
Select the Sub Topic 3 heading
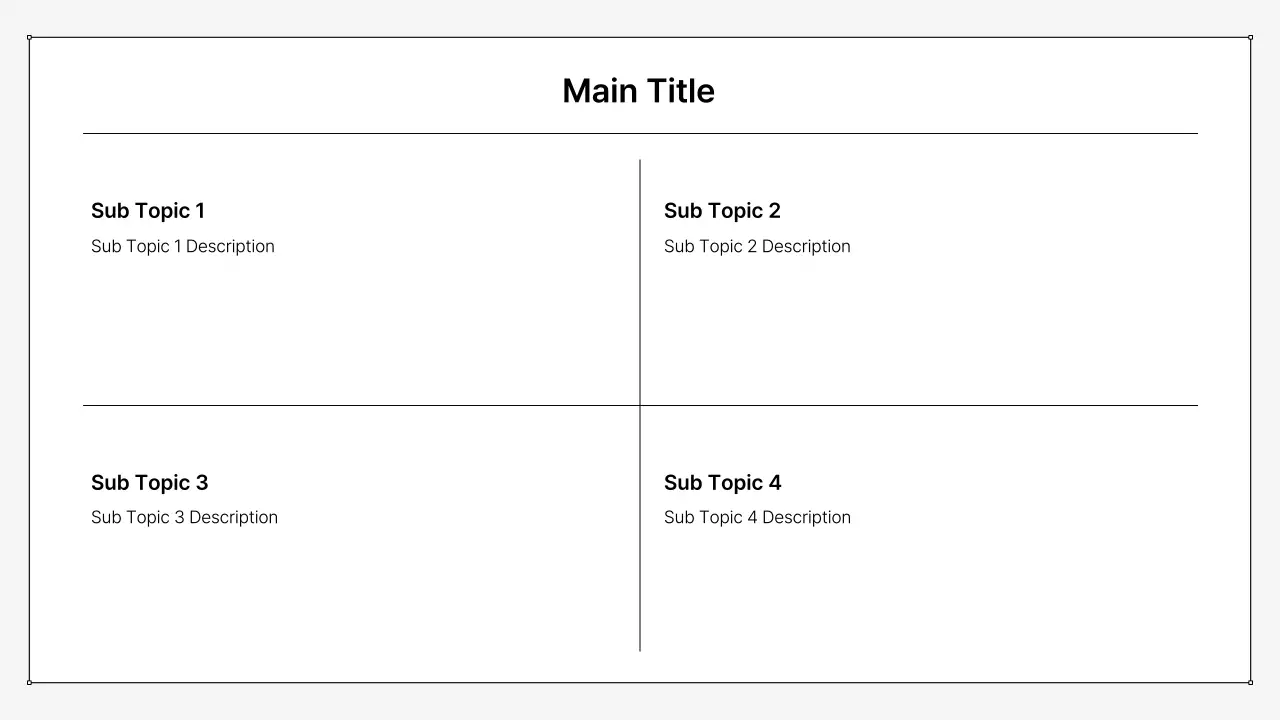pyautogui.click(x=149, y=483)
